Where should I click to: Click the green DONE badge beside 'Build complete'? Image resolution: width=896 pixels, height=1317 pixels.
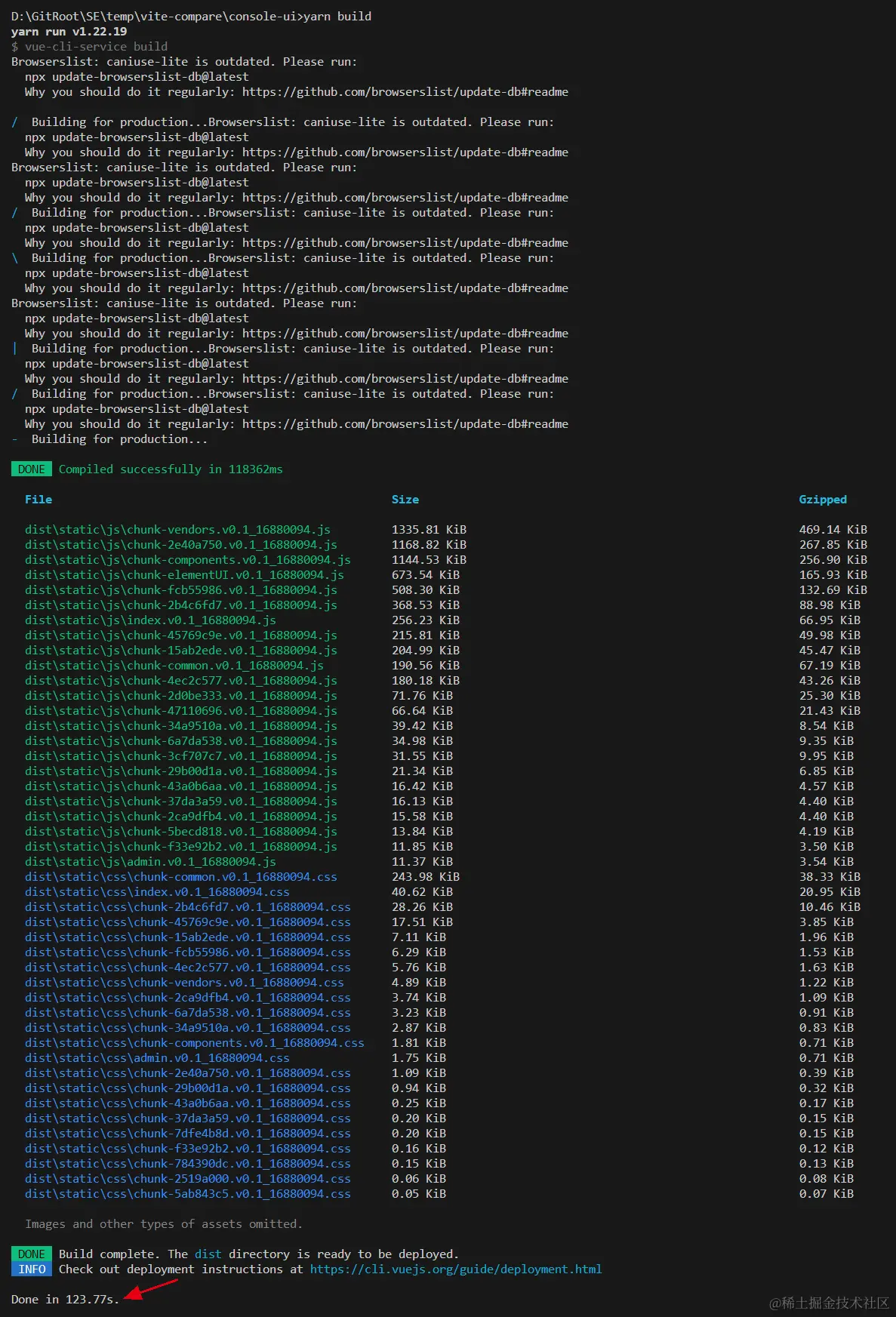[32, 1254]
